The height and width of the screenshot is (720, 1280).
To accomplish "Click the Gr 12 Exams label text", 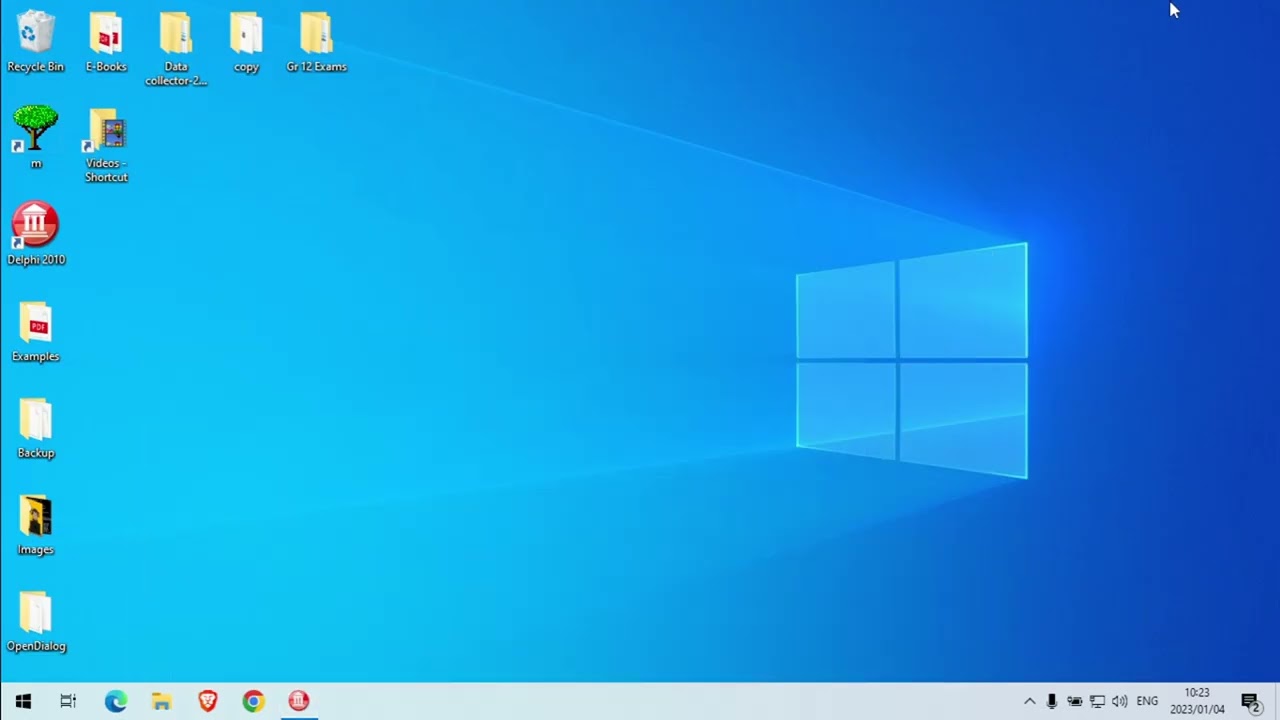I will point(316,67).
